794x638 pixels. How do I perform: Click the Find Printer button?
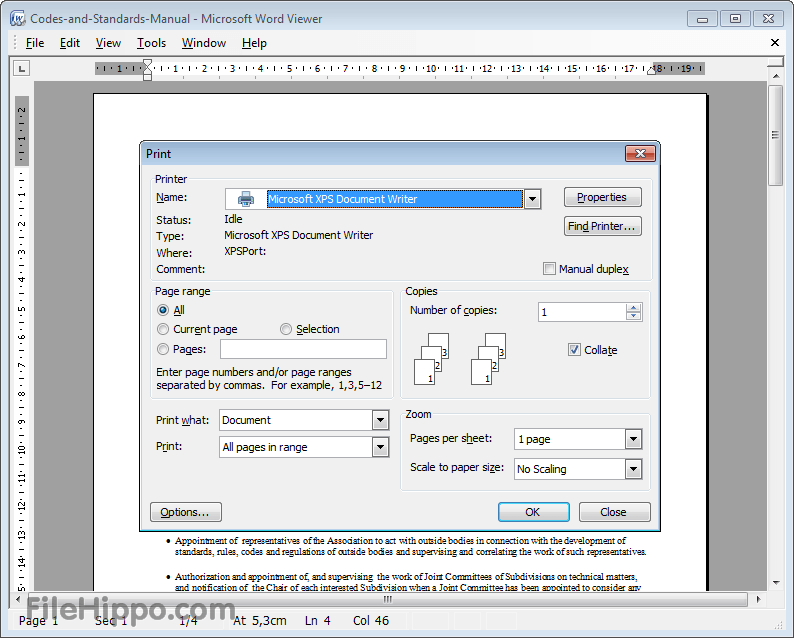click(x=603, y=226)
